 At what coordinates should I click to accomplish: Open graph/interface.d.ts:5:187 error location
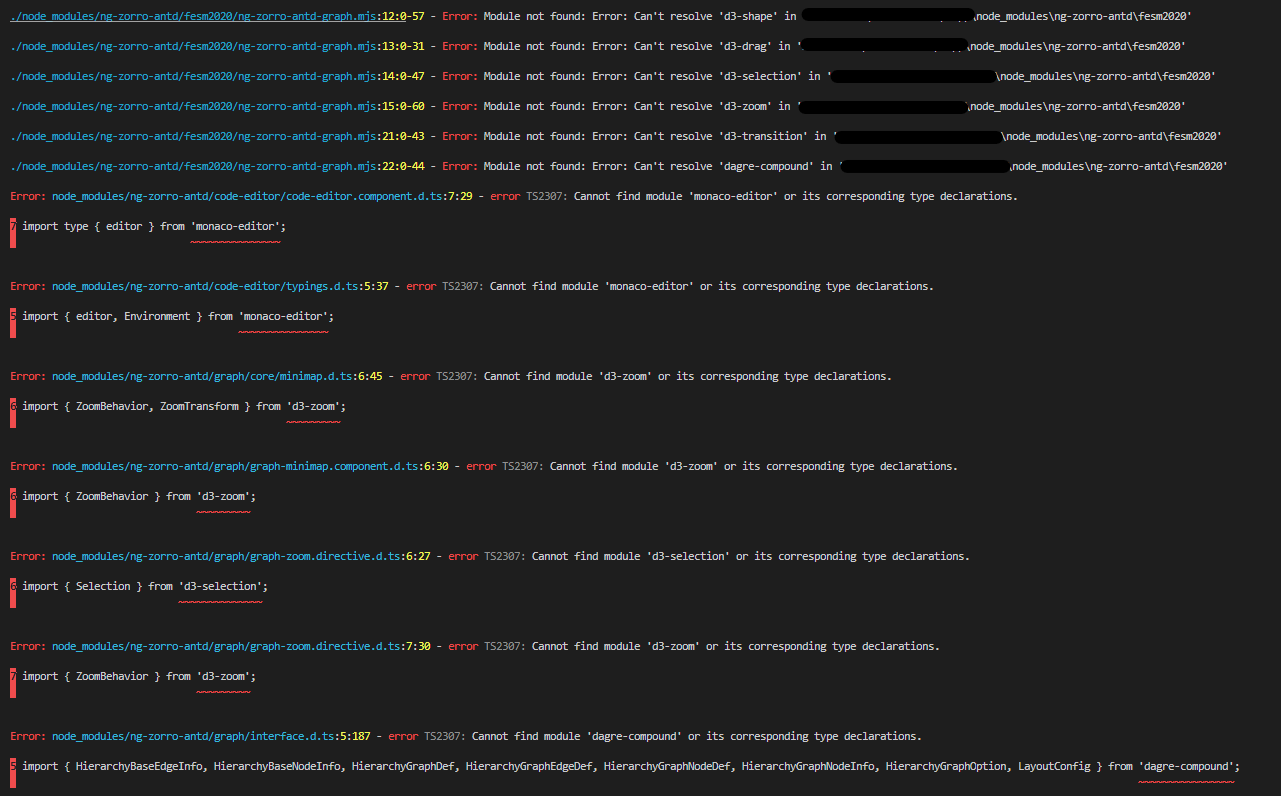pos(211,736)
